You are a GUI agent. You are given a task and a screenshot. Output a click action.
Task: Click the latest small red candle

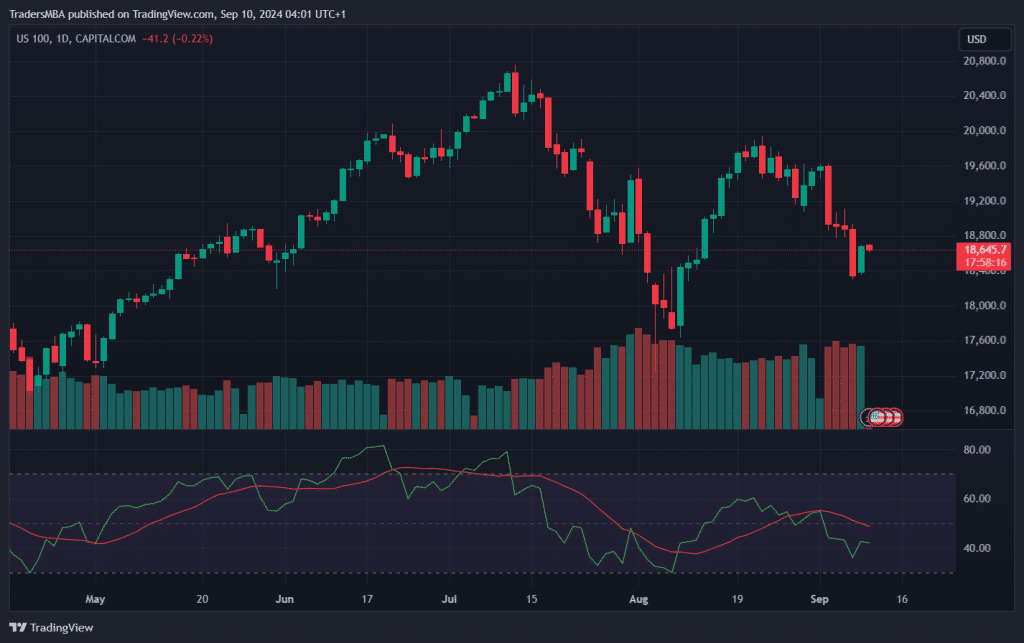point(870,247)
